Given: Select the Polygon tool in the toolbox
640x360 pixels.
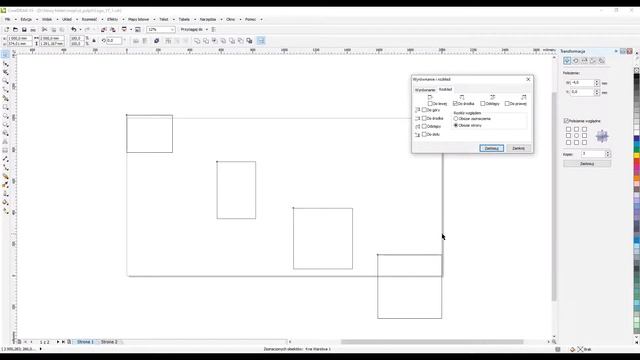Looking at the screenshot, I should pyautogui.click(x=5, y=124).
